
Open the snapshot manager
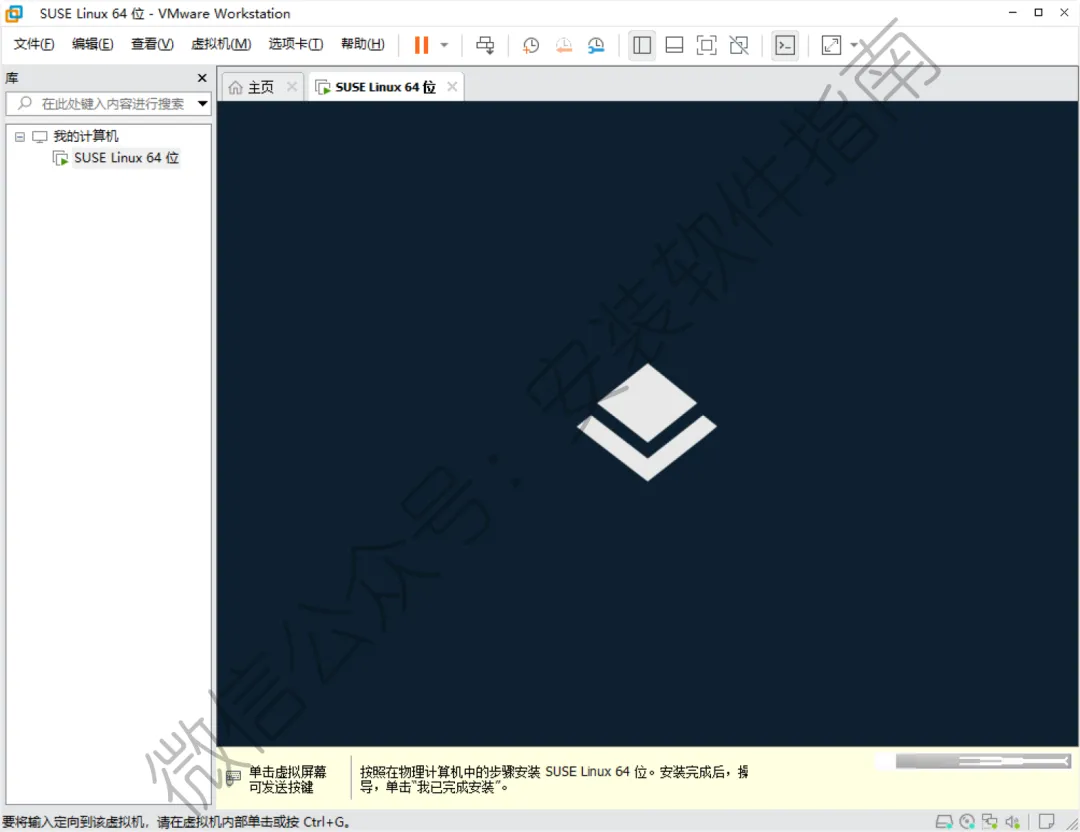point(596,45)
